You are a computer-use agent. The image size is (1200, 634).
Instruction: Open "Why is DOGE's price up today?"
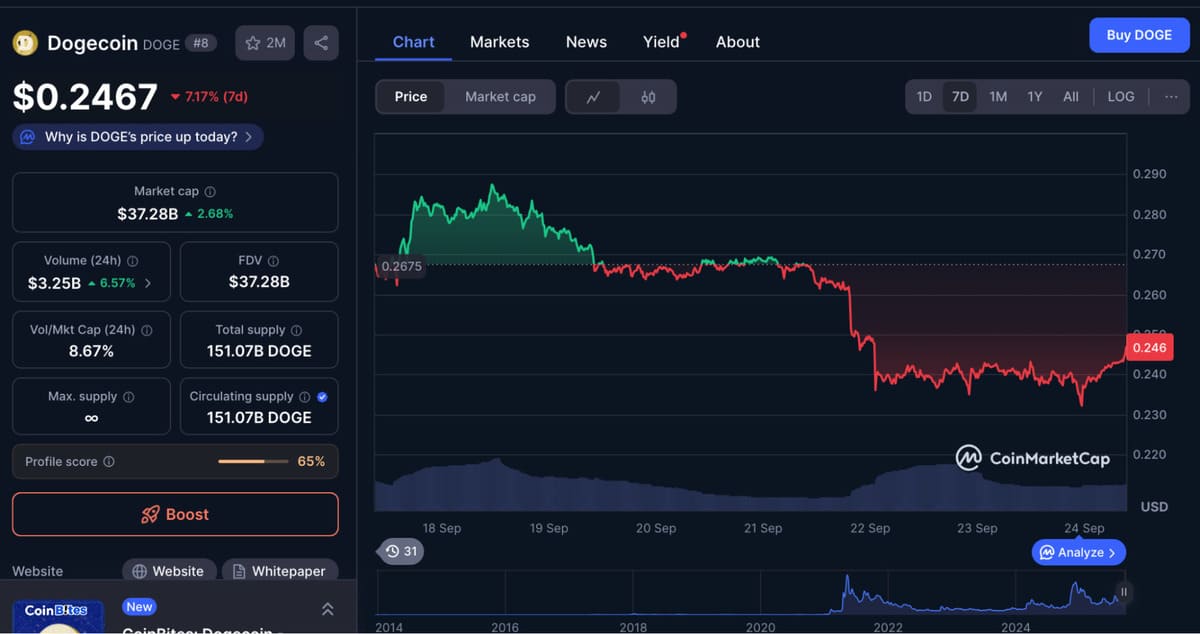(138, 136)
